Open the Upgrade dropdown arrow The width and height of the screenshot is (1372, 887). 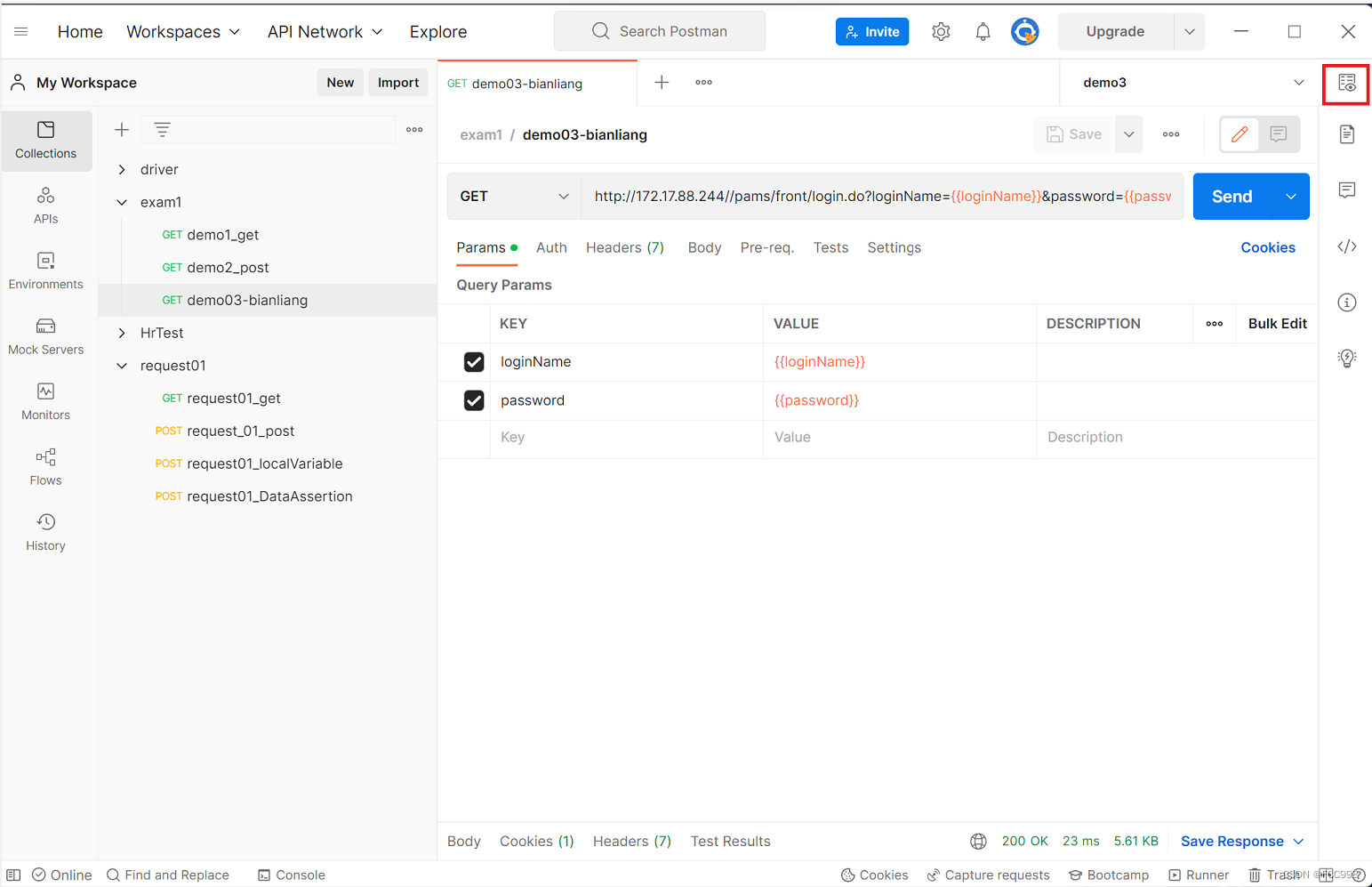(1190, 32)
